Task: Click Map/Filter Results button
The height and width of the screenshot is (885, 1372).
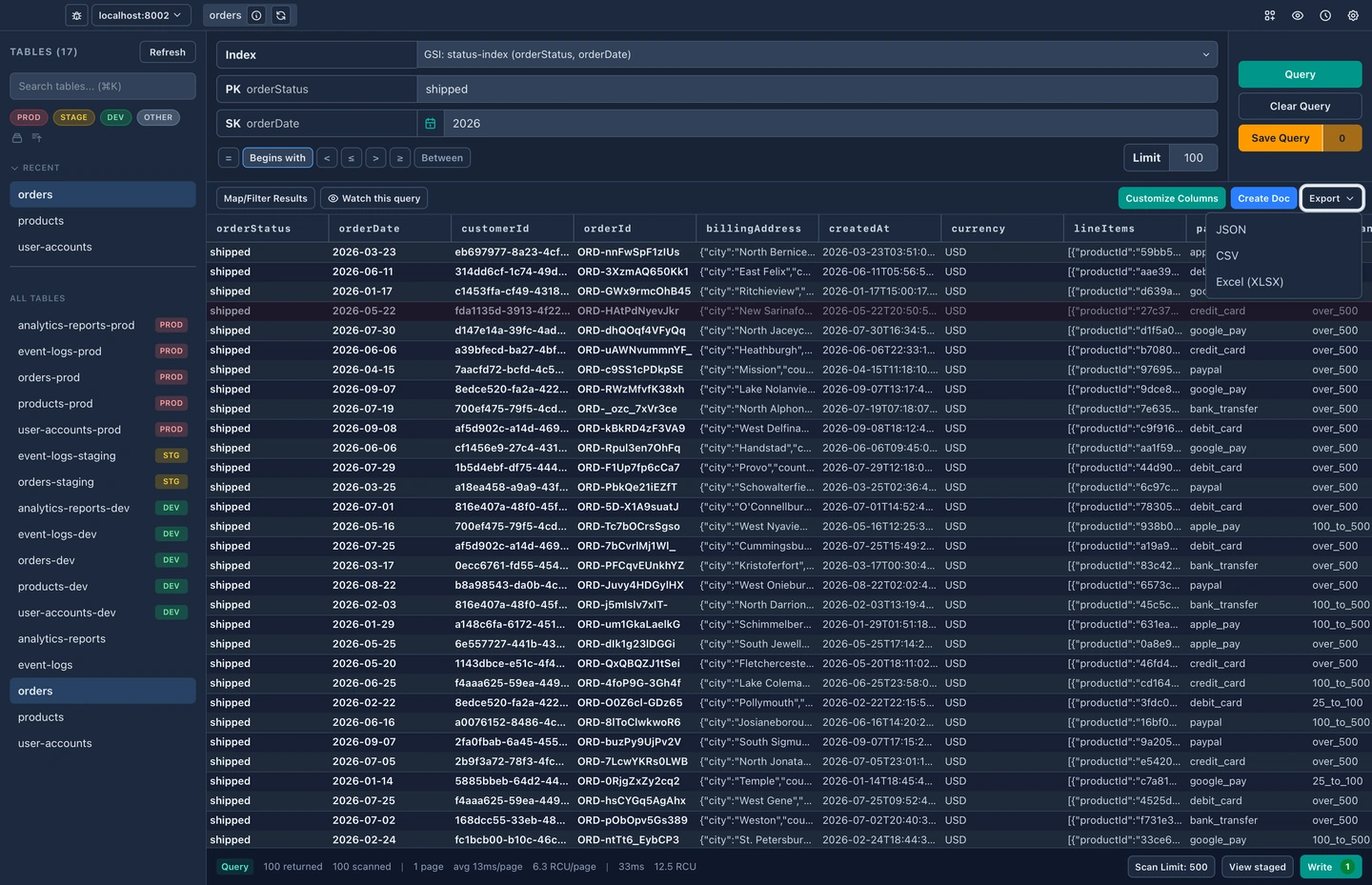Action: (266, 198)
